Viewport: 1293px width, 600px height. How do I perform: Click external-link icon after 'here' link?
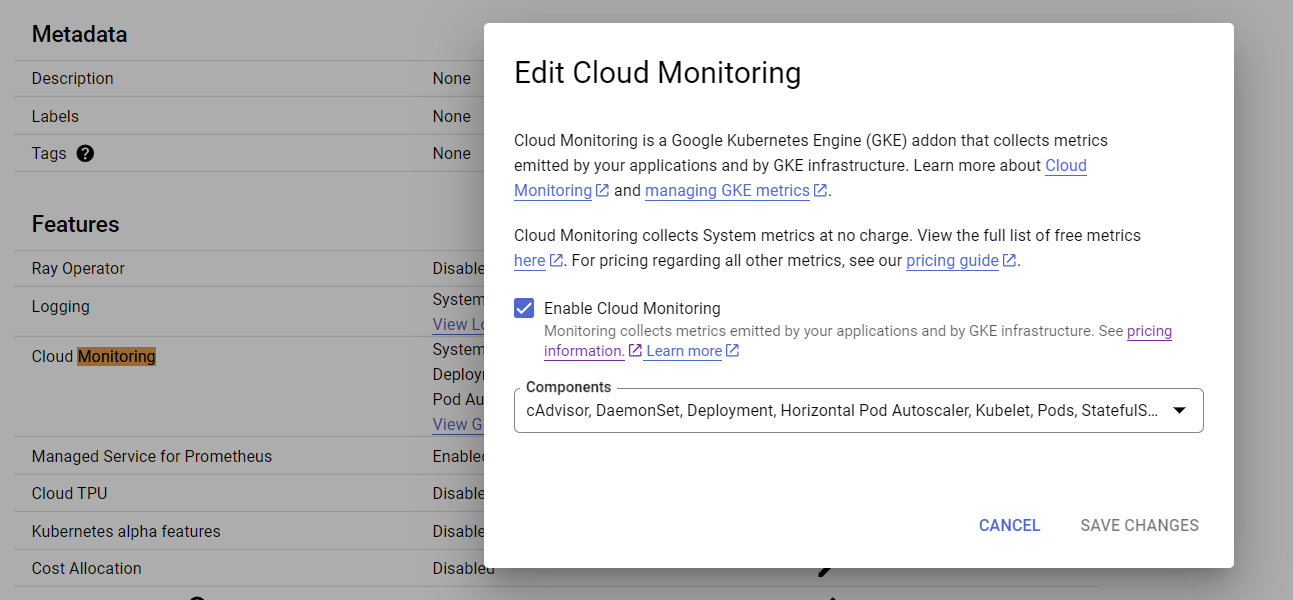click(x=556, y=260)
